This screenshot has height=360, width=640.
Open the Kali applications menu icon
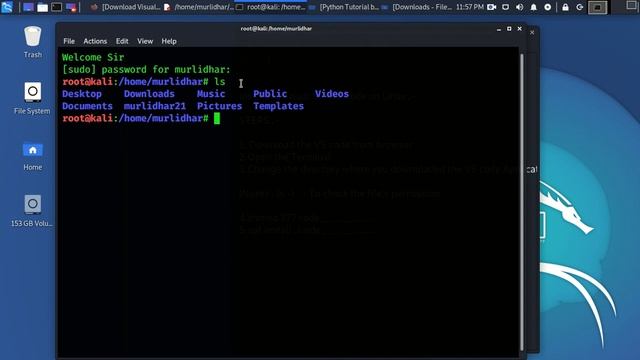(x=7, y=7)
